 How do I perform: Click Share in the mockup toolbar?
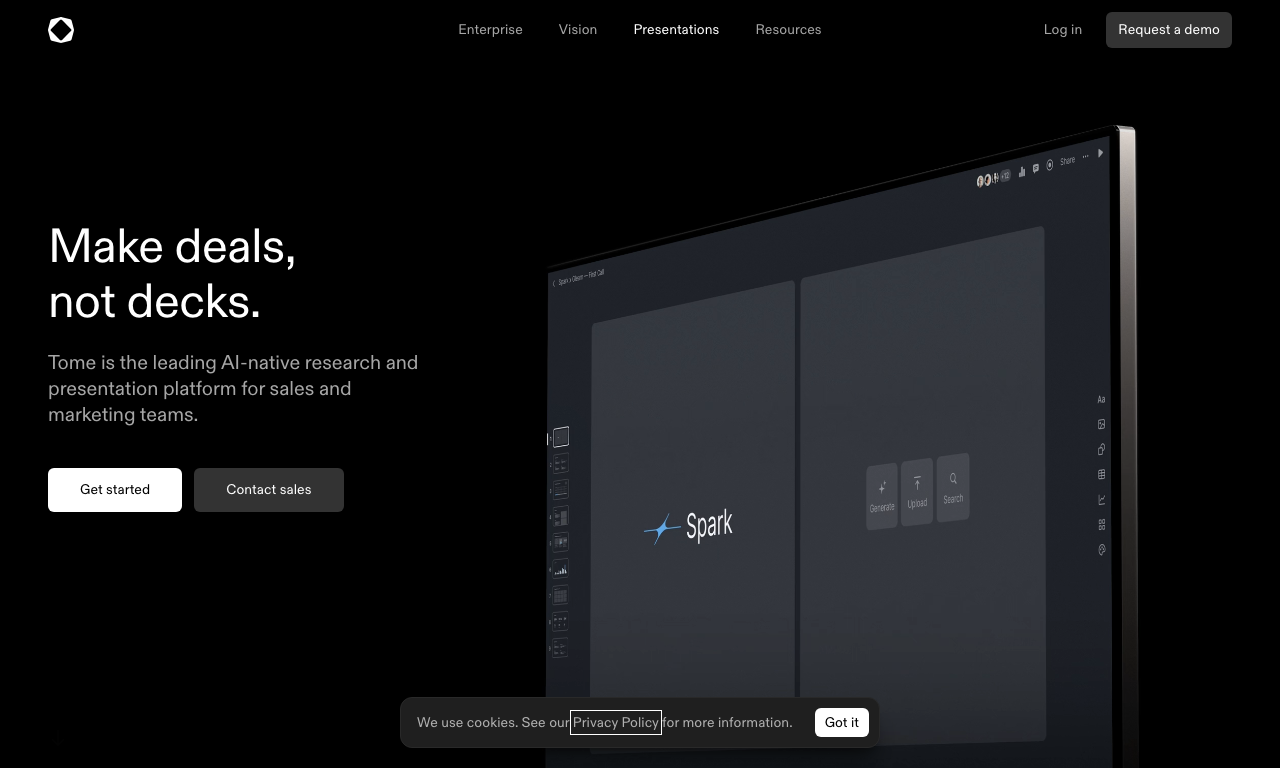[1068, 161]
